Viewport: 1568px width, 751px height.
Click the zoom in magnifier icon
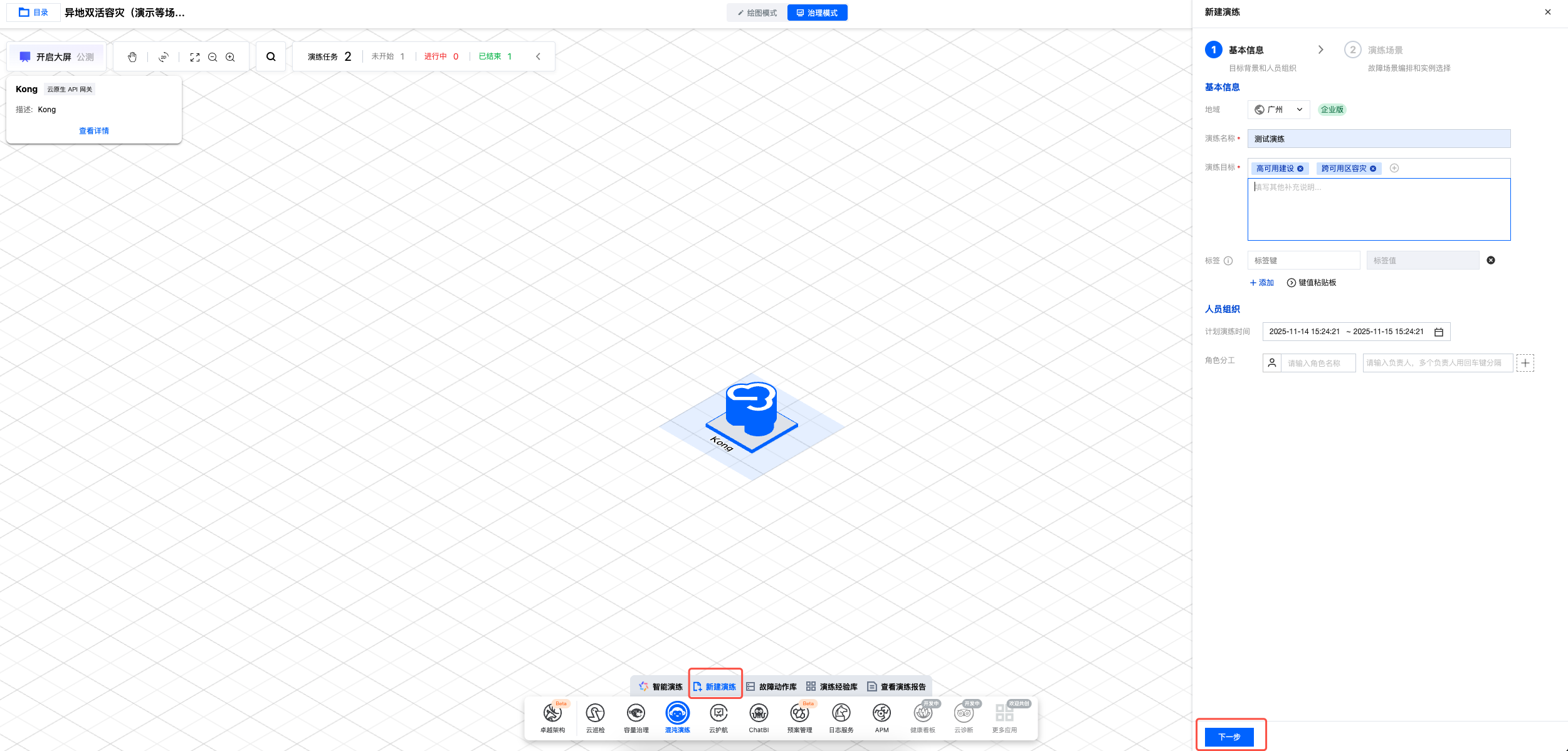click(230, 57)
